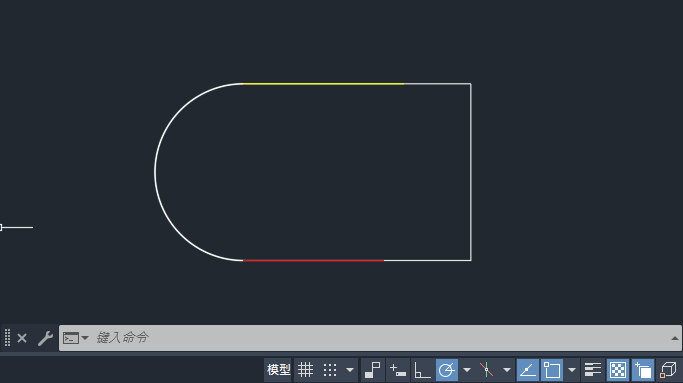
Task: Grab the command line grip handle
Action: (7, 338)
